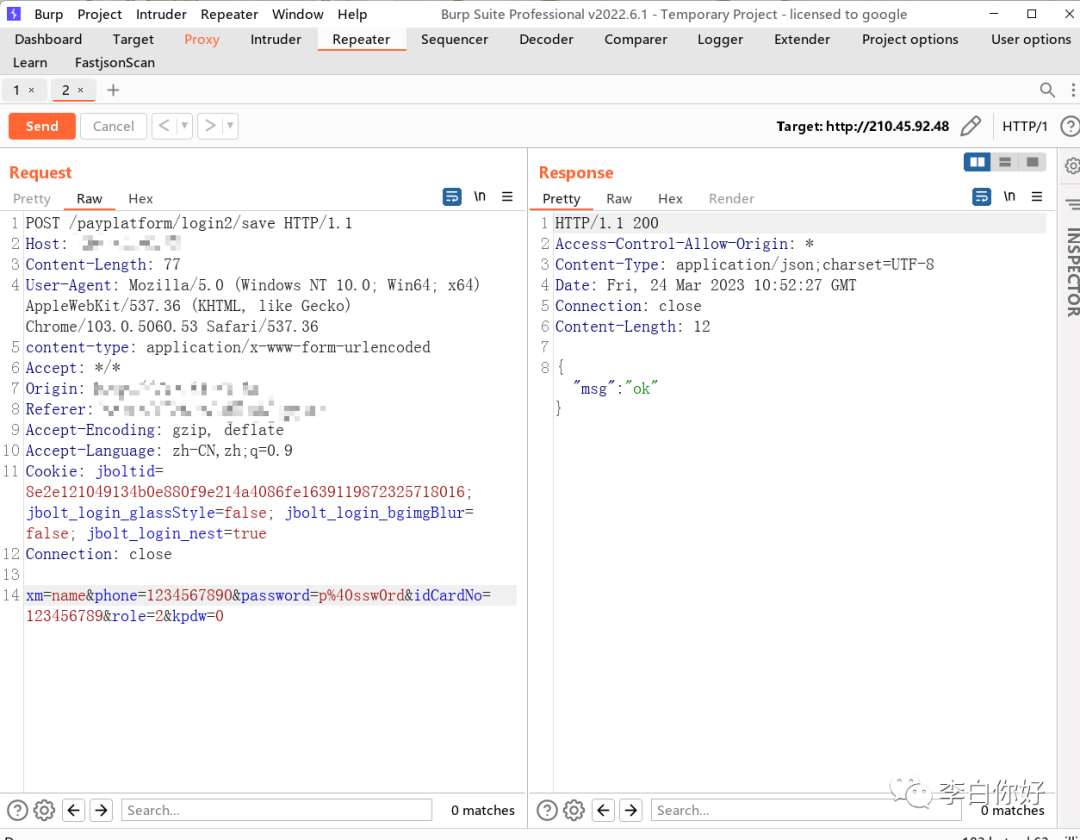The height and width of the screenshot is (840, 1080).
Task: Open the Learn tab
Action: point(30,63)
